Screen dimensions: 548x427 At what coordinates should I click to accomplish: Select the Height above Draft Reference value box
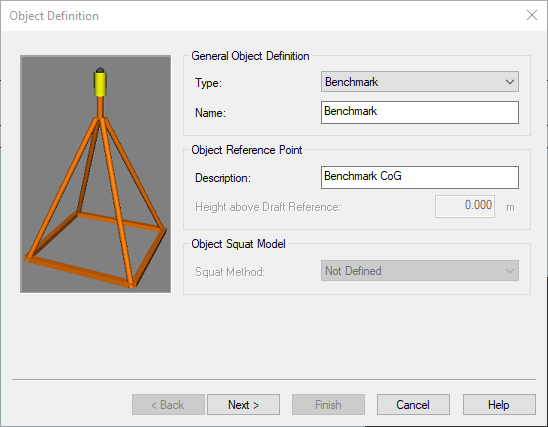tap(465, 206)
